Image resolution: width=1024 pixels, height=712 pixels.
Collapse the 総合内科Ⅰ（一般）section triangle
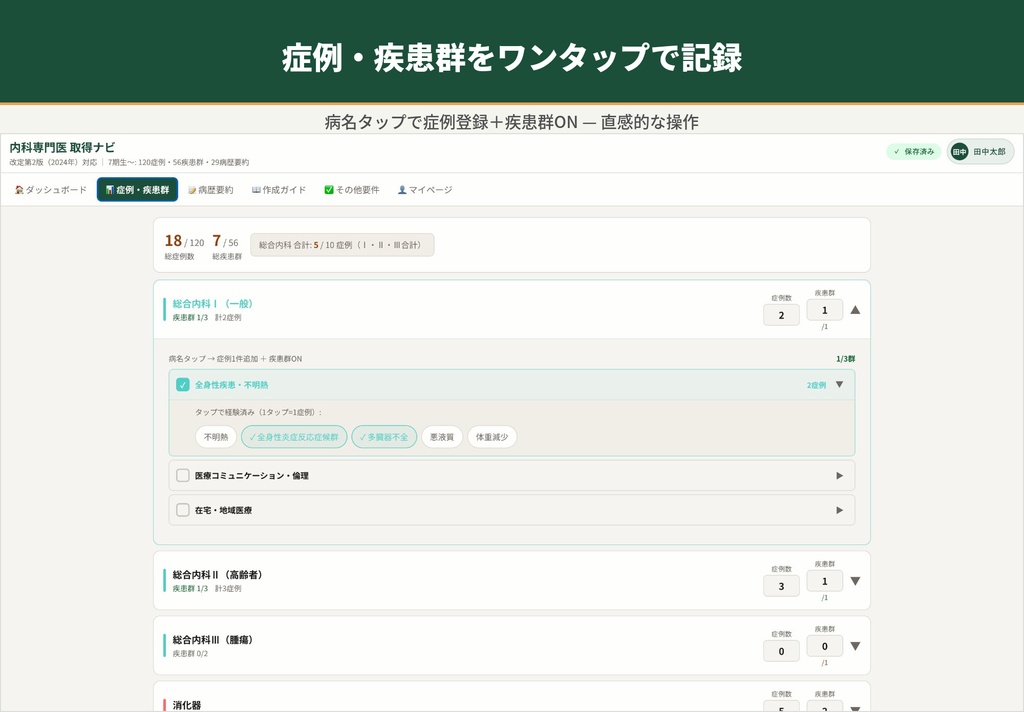[855, 310]
